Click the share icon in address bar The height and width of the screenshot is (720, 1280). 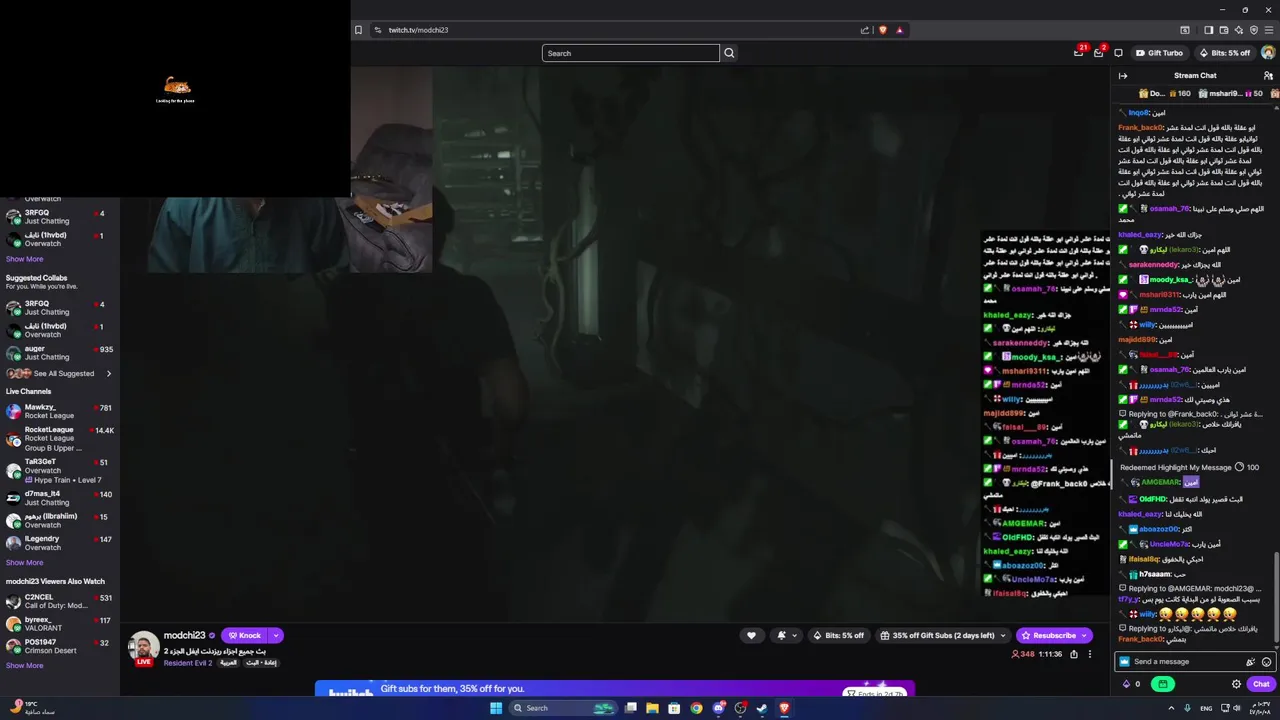coord(865,30)
